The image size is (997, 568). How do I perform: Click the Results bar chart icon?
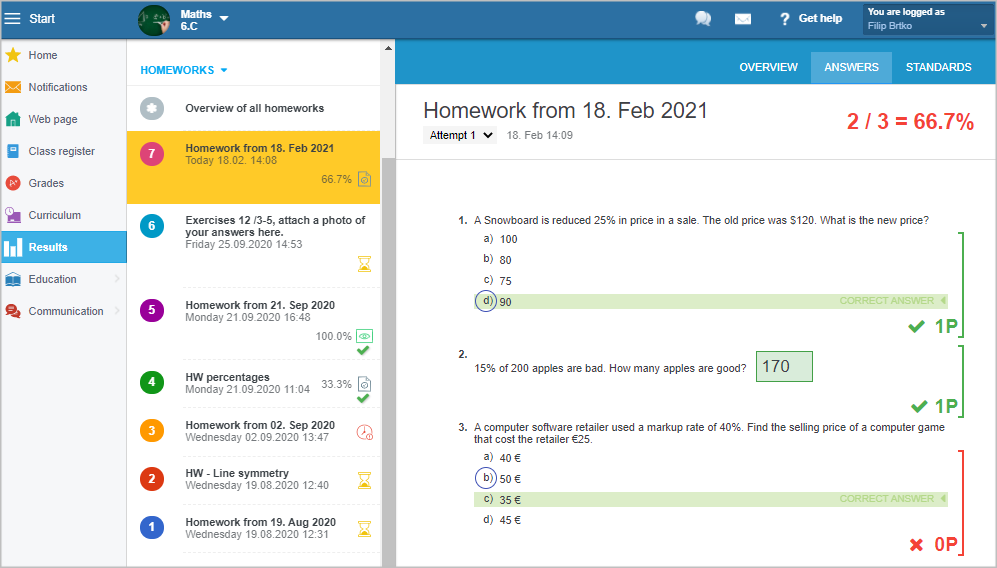(13, 247)
